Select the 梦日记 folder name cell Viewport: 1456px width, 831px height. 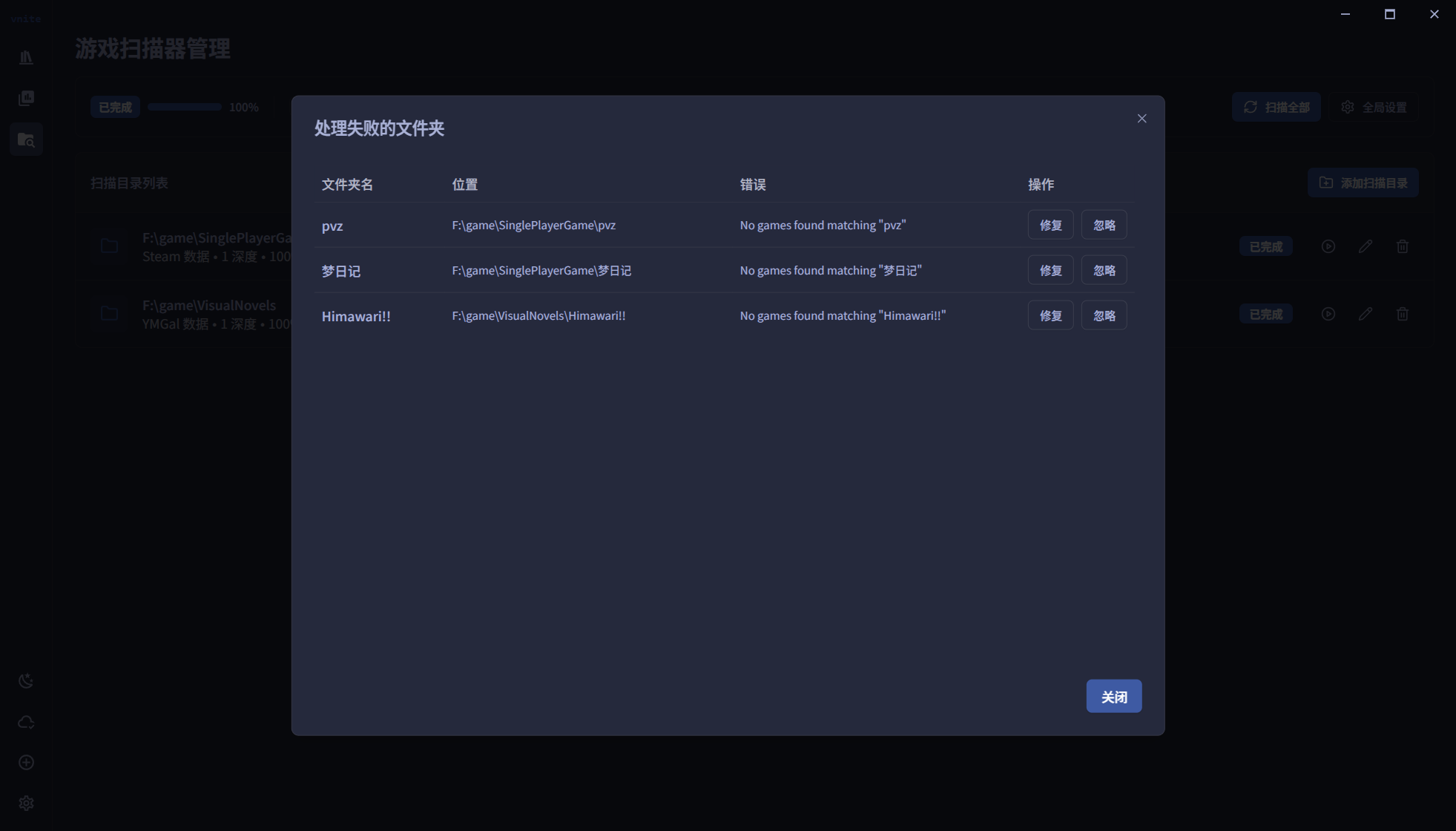click(x=340, y=271)
